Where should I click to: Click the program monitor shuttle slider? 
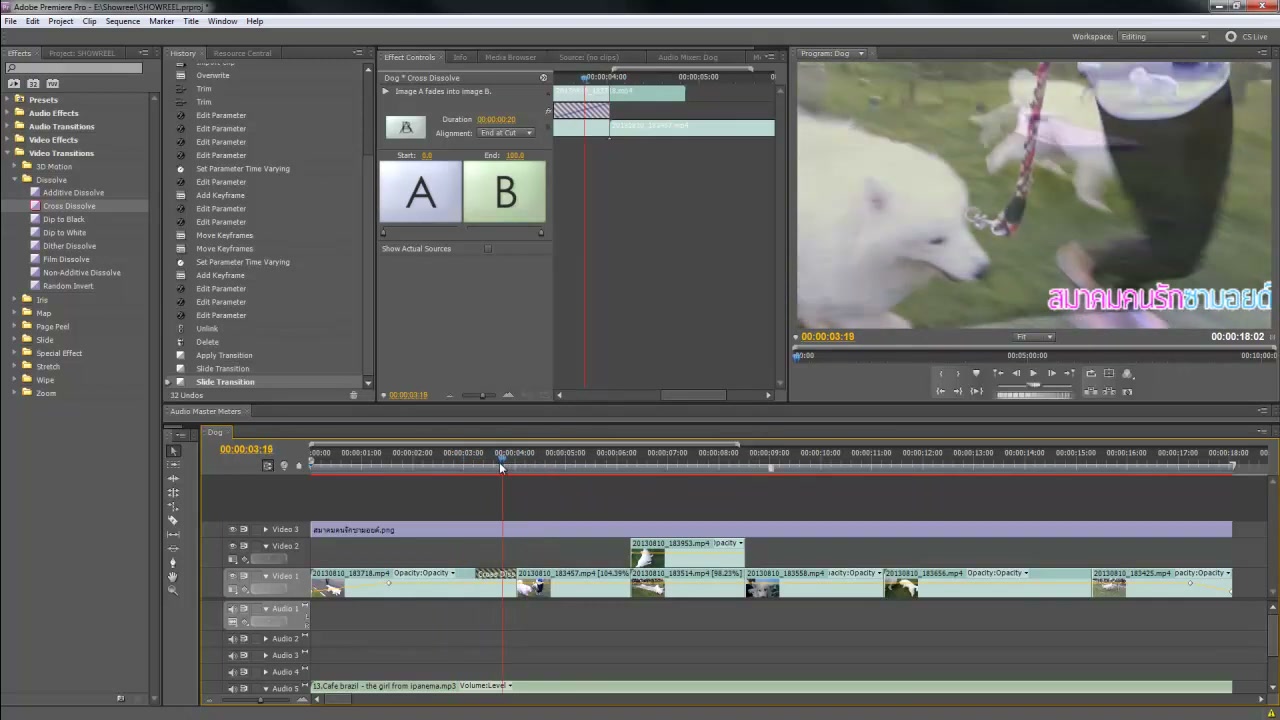[1033, 385]
